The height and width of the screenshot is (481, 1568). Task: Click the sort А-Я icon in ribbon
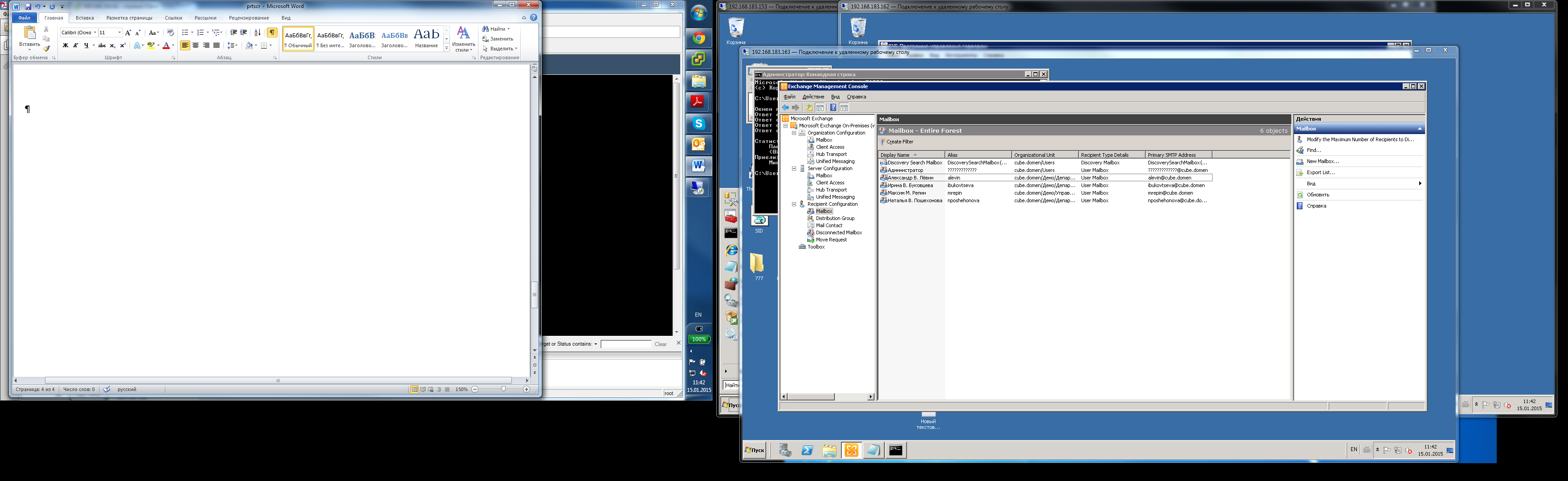point(257,32)
